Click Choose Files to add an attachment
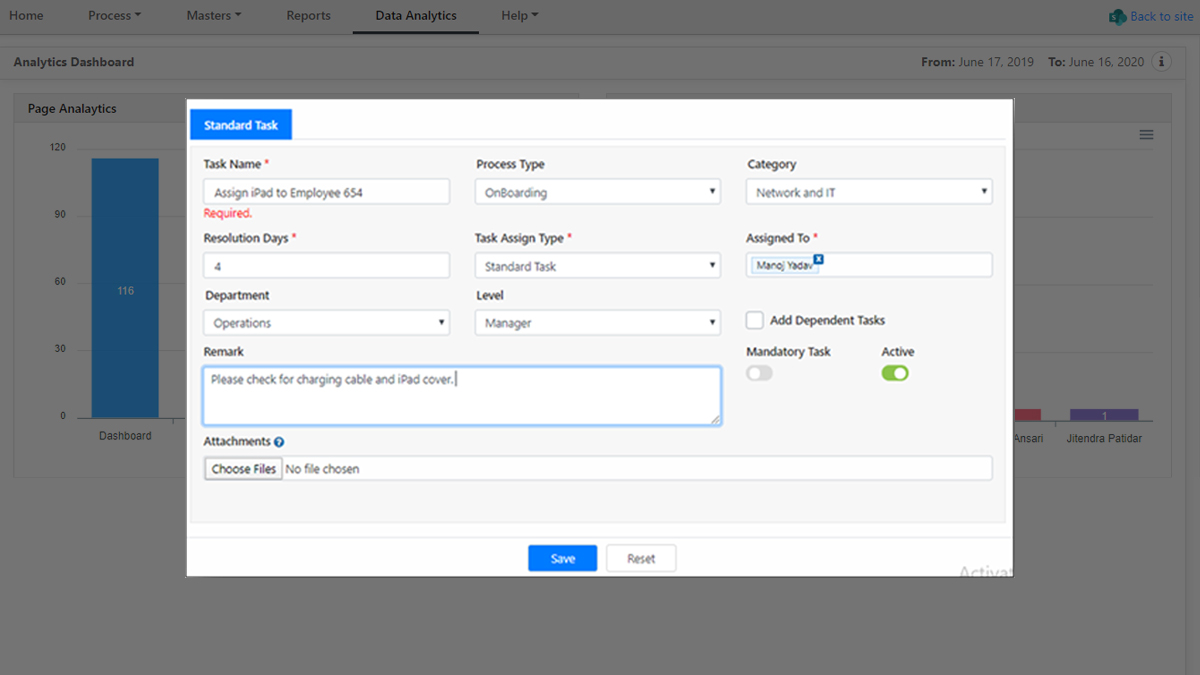The image size is (1200, 675). [242, 467]
